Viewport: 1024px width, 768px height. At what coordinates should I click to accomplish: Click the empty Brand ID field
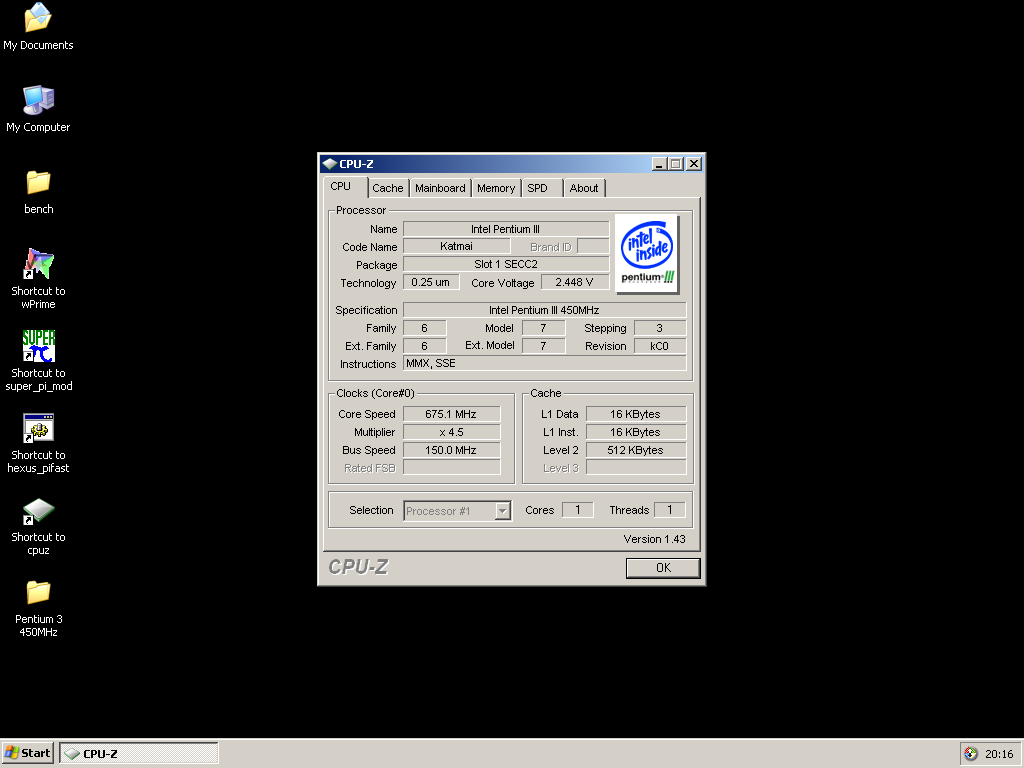point(594,246)
